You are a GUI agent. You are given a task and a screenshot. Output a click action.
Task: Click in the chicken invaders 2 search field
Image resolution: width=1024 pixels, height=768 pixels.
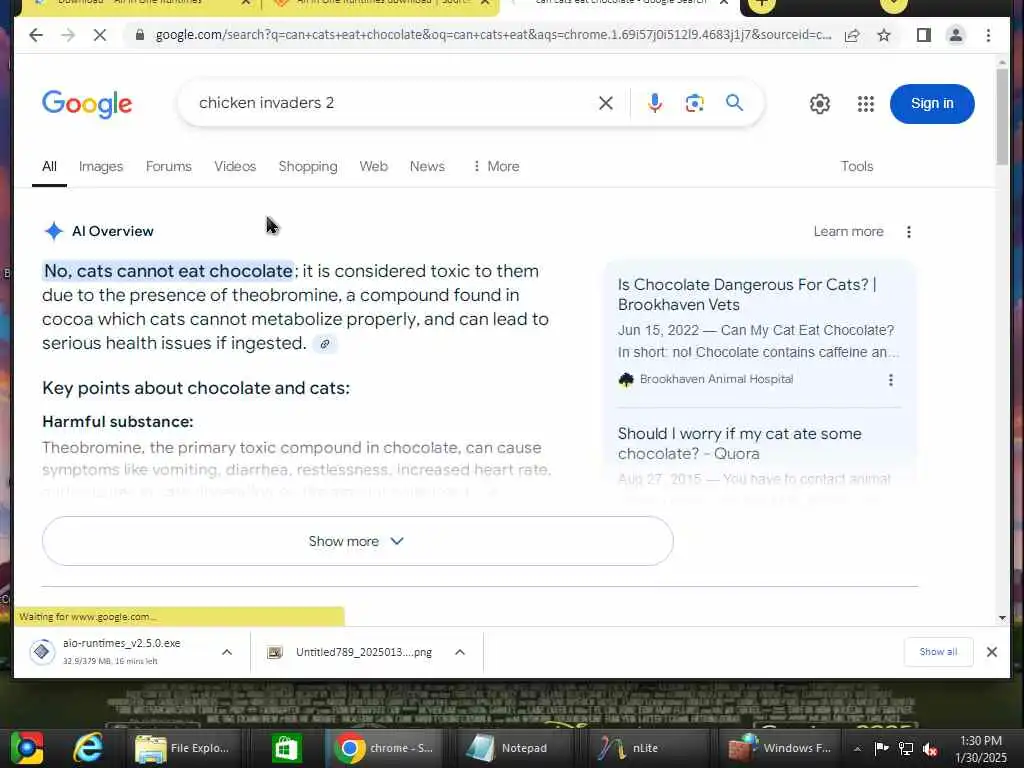tap(392, 103)
